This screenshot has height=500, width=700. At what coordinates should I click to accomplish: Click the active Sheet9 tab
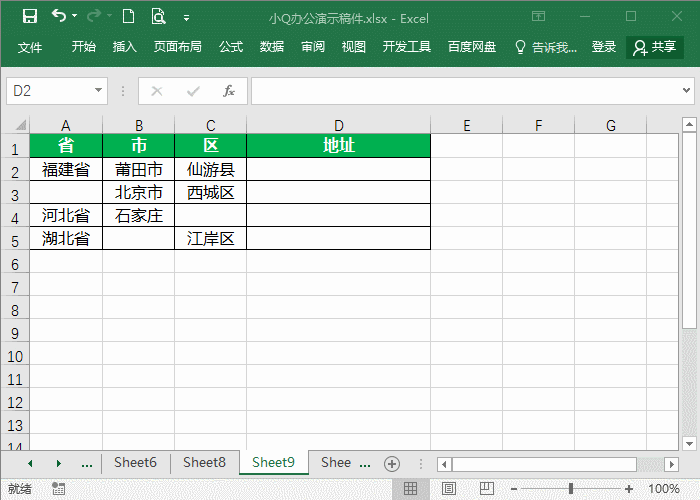click(x=274, y=462)
